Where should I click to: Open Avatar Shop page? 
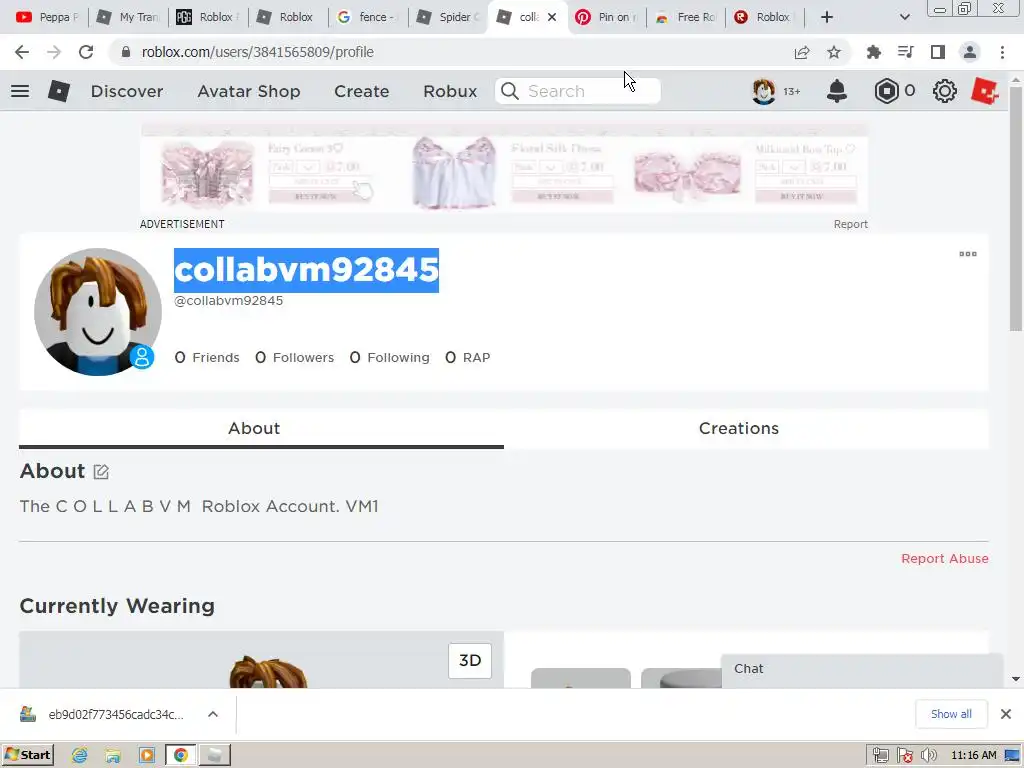coord(249,91)
